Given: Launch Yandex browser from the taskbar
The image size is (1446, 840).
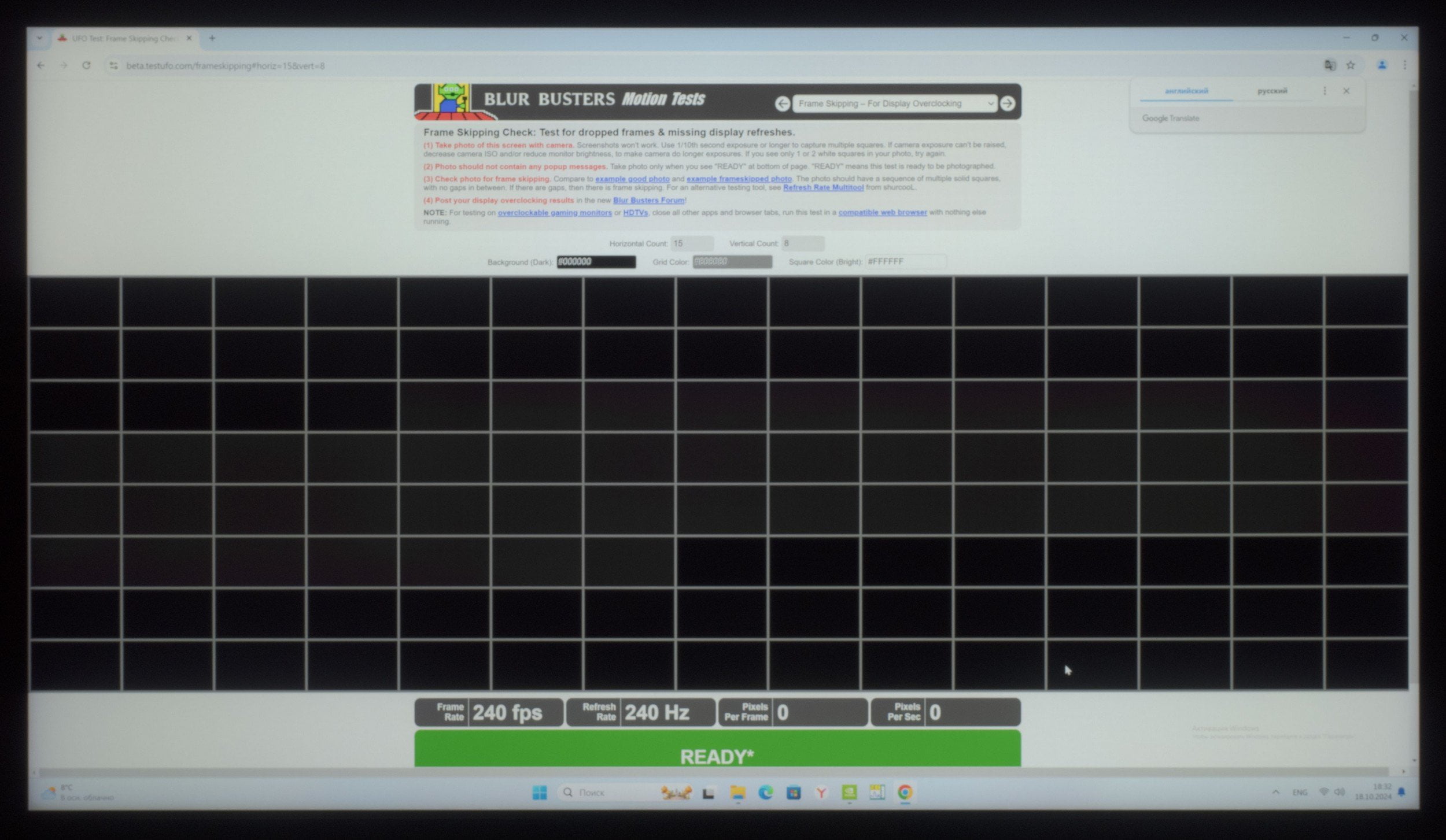Looking at the screenshot, I should (821, 793).
